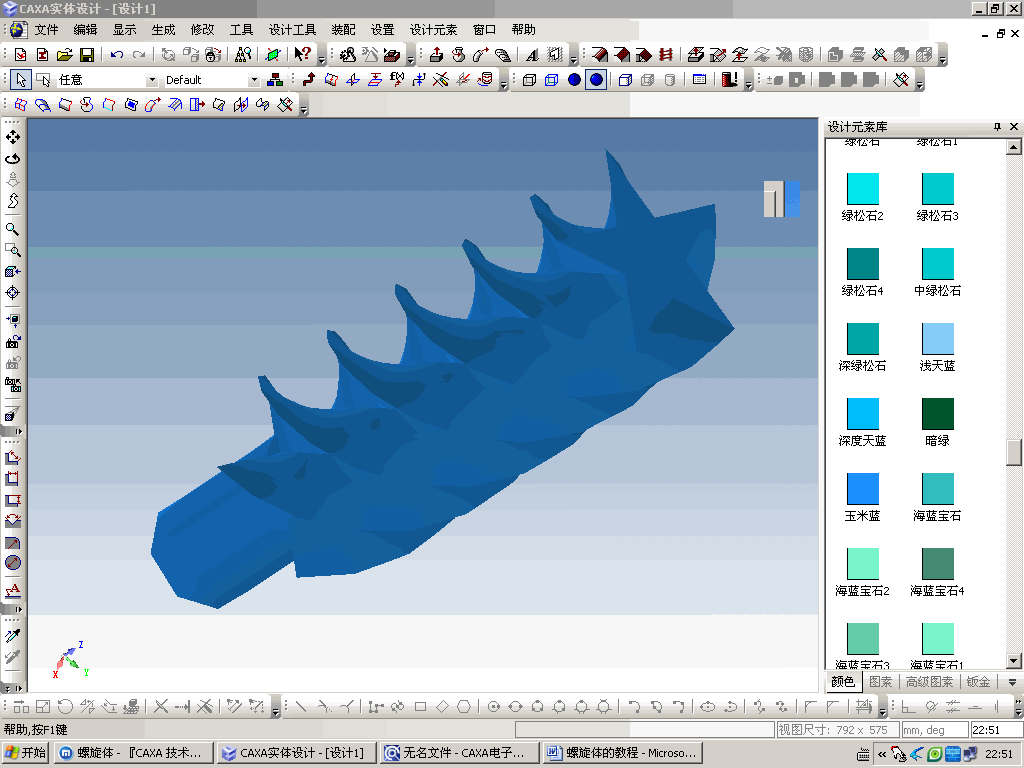
Task: Expand the camera toolbar flyout arrow
Action: (18, 432)
